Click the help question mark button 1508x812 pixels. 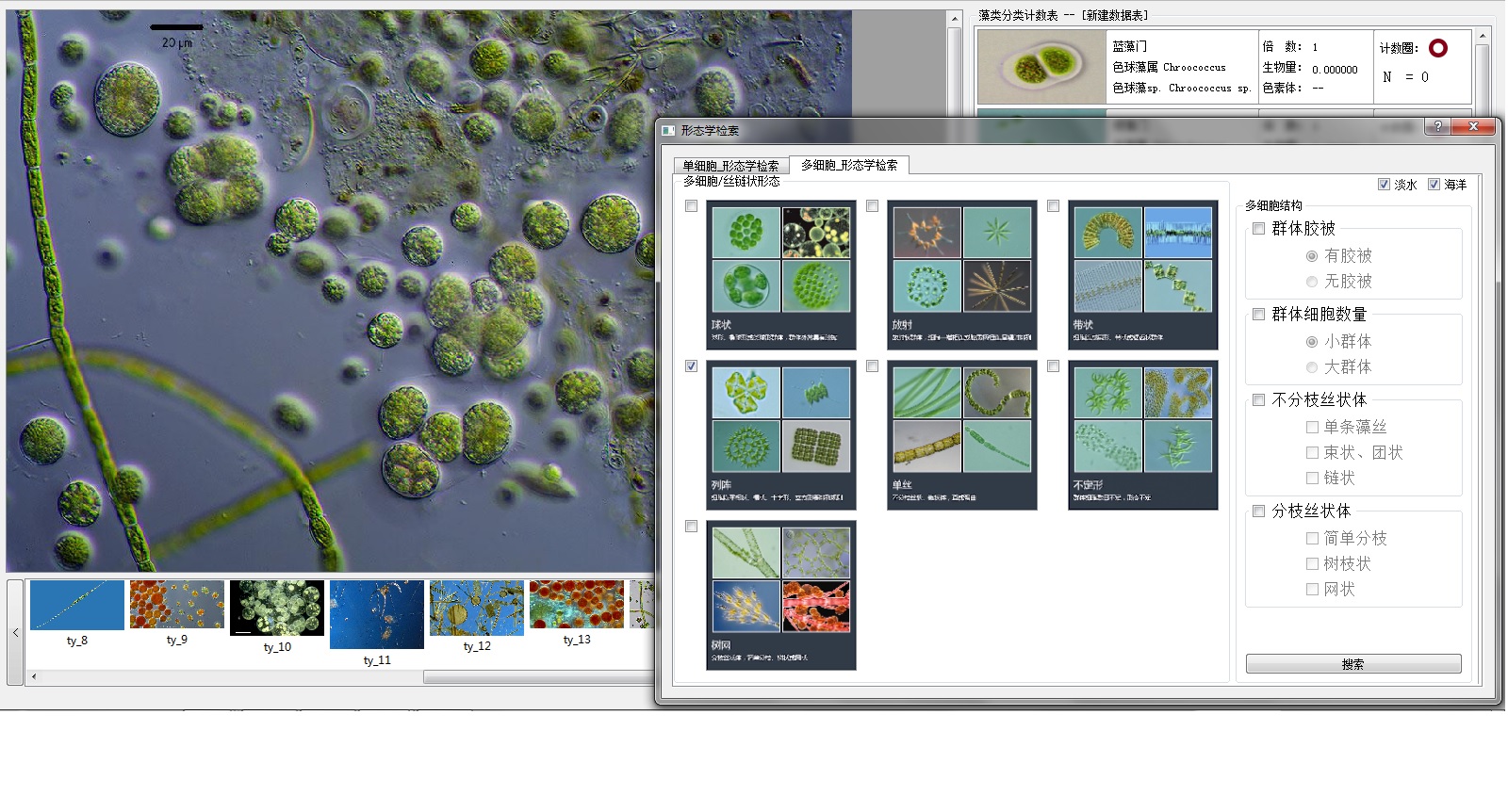1437,126
